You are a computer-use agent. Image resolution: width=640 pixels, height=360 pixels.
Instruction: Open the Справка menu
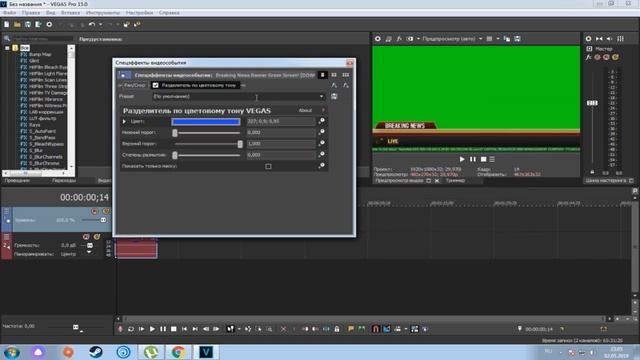click(x=169, y=13)
